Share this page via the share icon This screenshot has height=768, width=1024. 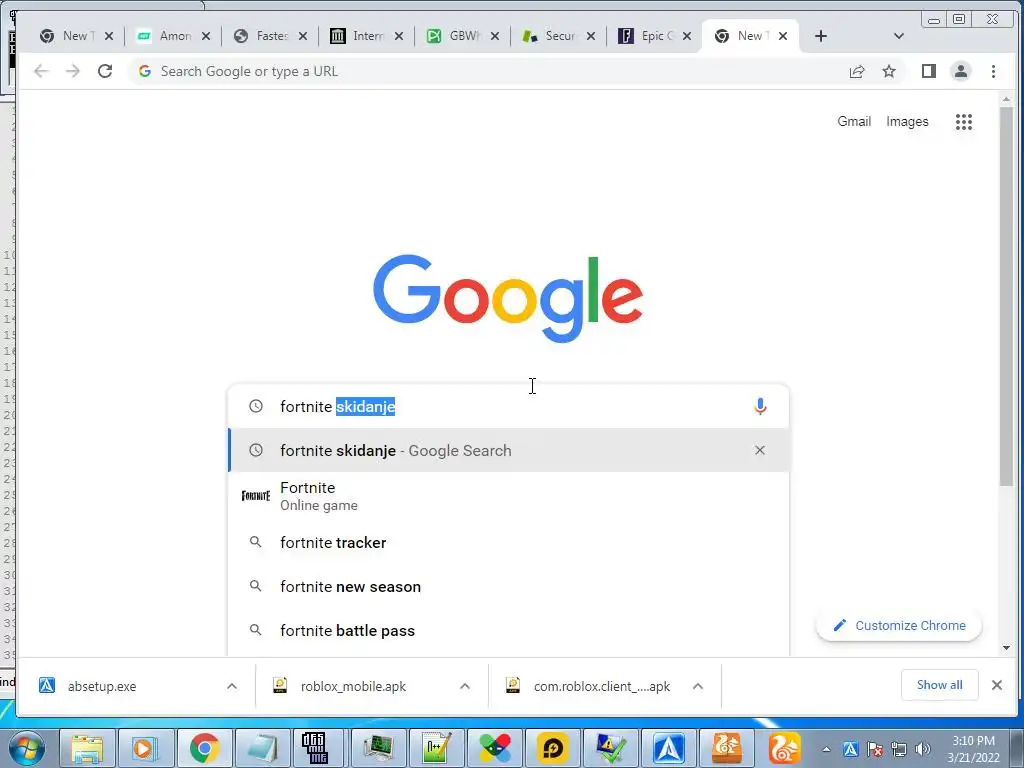[x=857, y=72]
